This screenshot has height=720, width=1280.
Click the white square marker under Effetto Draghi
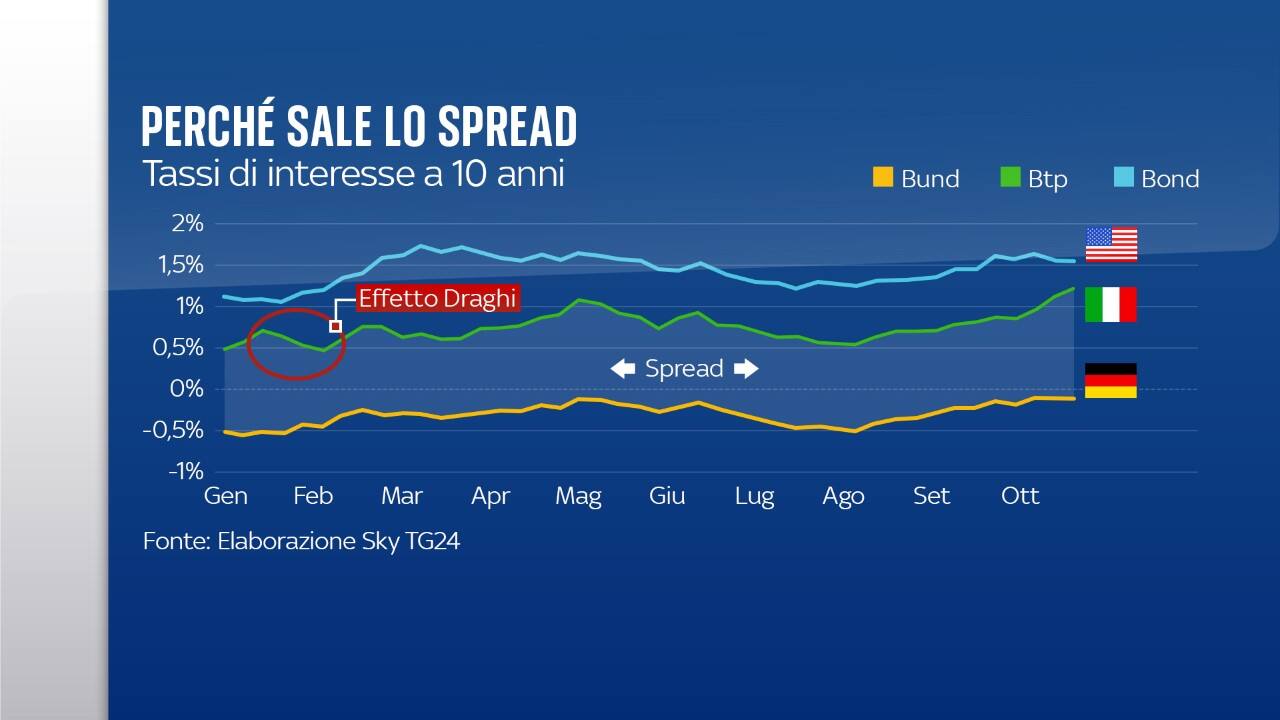point(336,326)
